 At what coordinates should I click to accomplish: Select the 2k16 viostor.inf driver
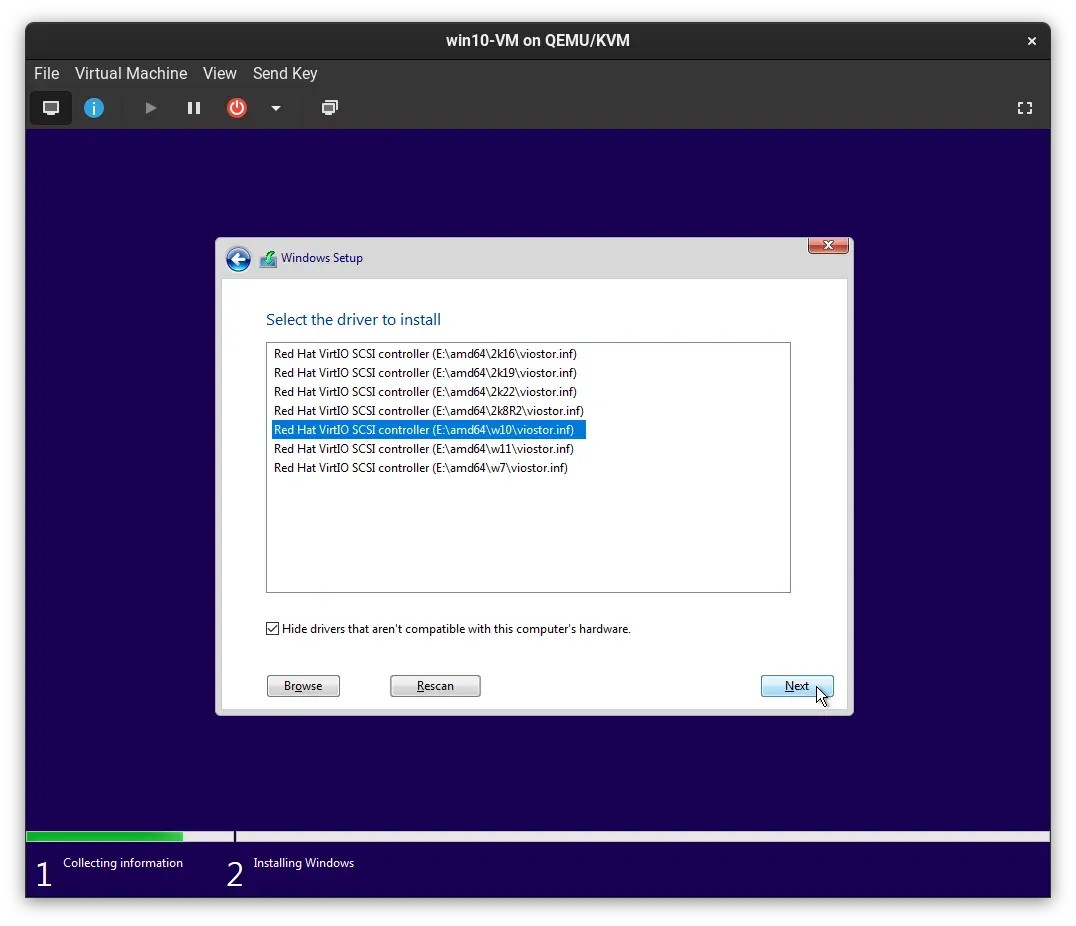[x=425, y=354]
